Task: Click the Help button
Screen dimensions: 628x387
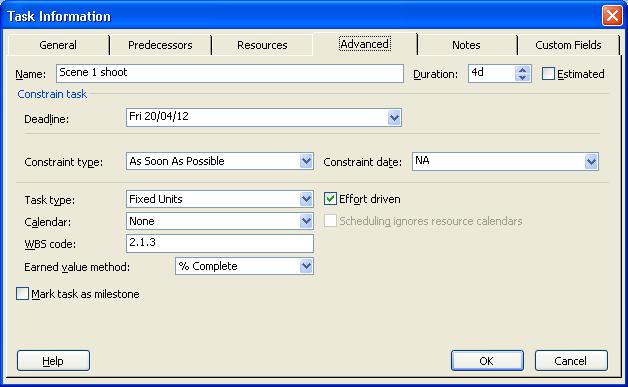Action: click(53, 361)
